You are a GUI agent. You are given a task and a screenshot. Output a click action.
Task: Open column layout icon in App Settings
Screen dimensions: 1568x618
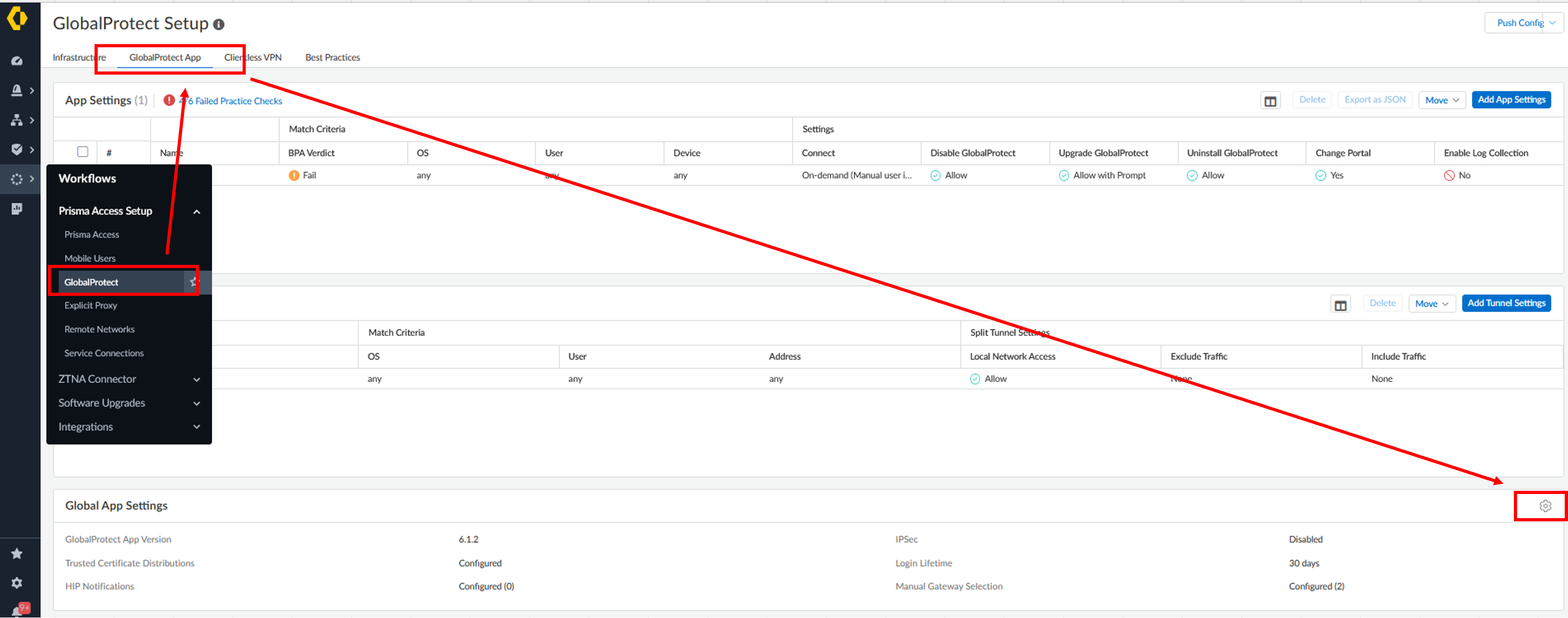point(1270,101)
